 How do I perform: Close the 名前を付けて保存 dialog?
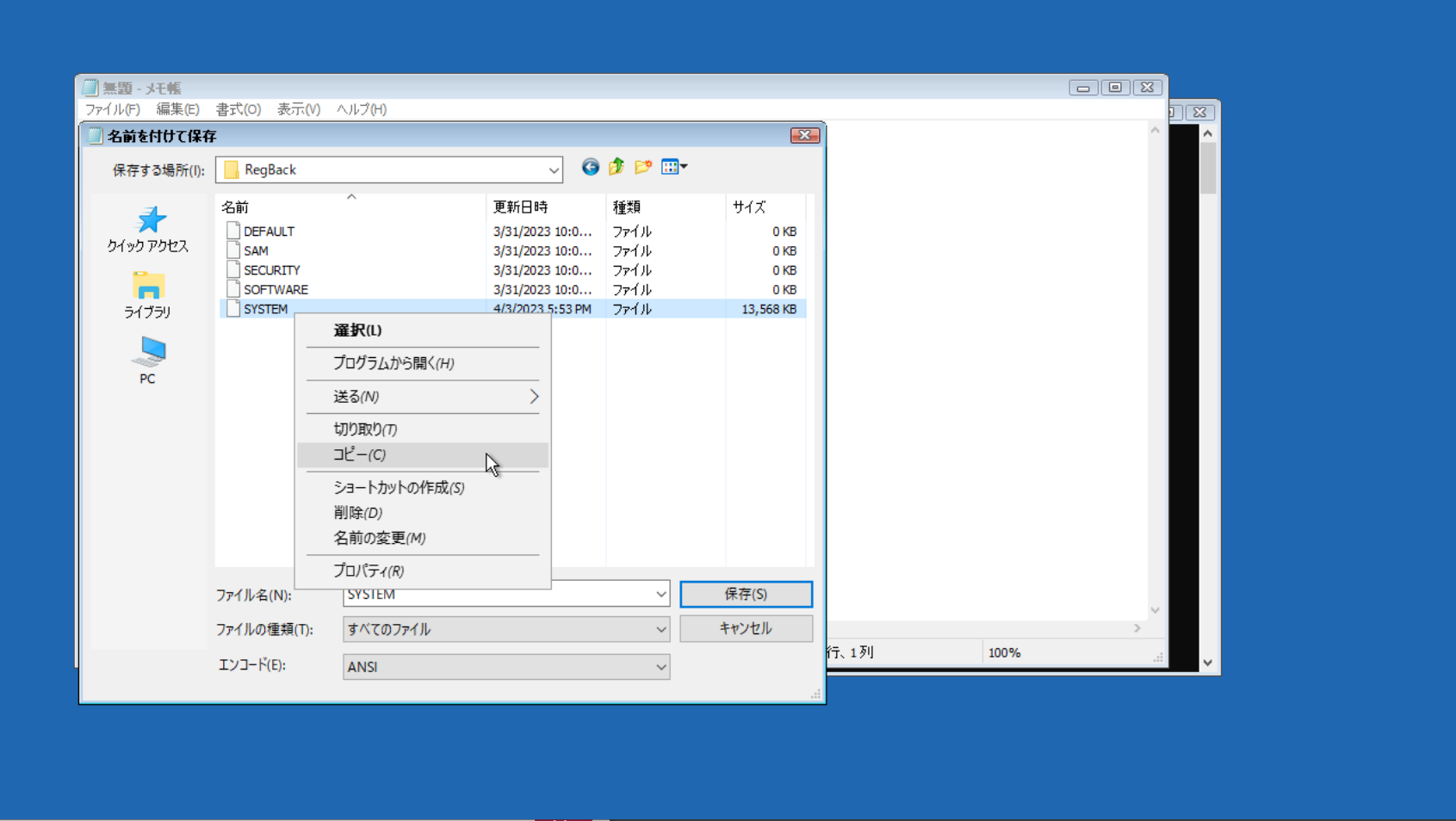(804, 135)
